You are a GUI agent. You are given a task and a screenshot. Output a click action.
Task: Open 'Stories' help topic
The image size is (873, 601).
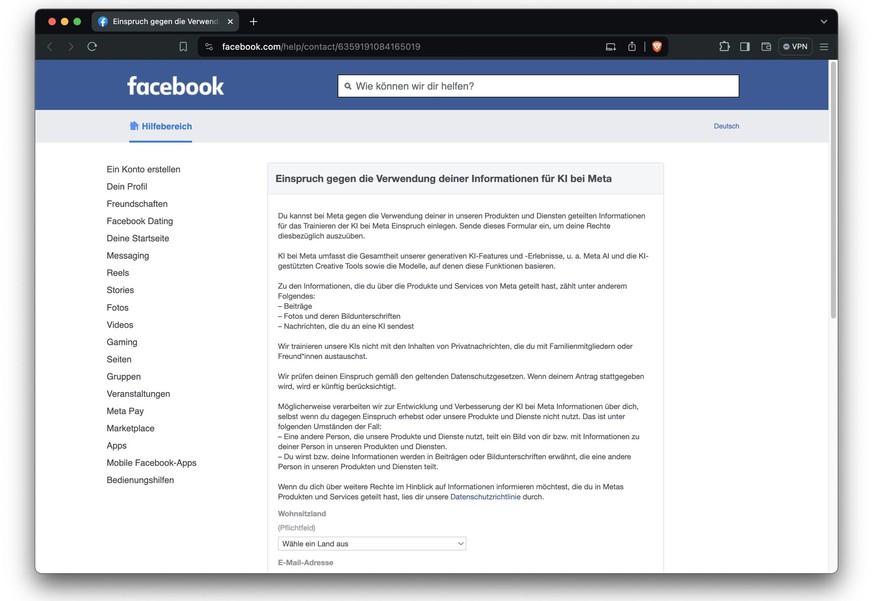point(120,290)
